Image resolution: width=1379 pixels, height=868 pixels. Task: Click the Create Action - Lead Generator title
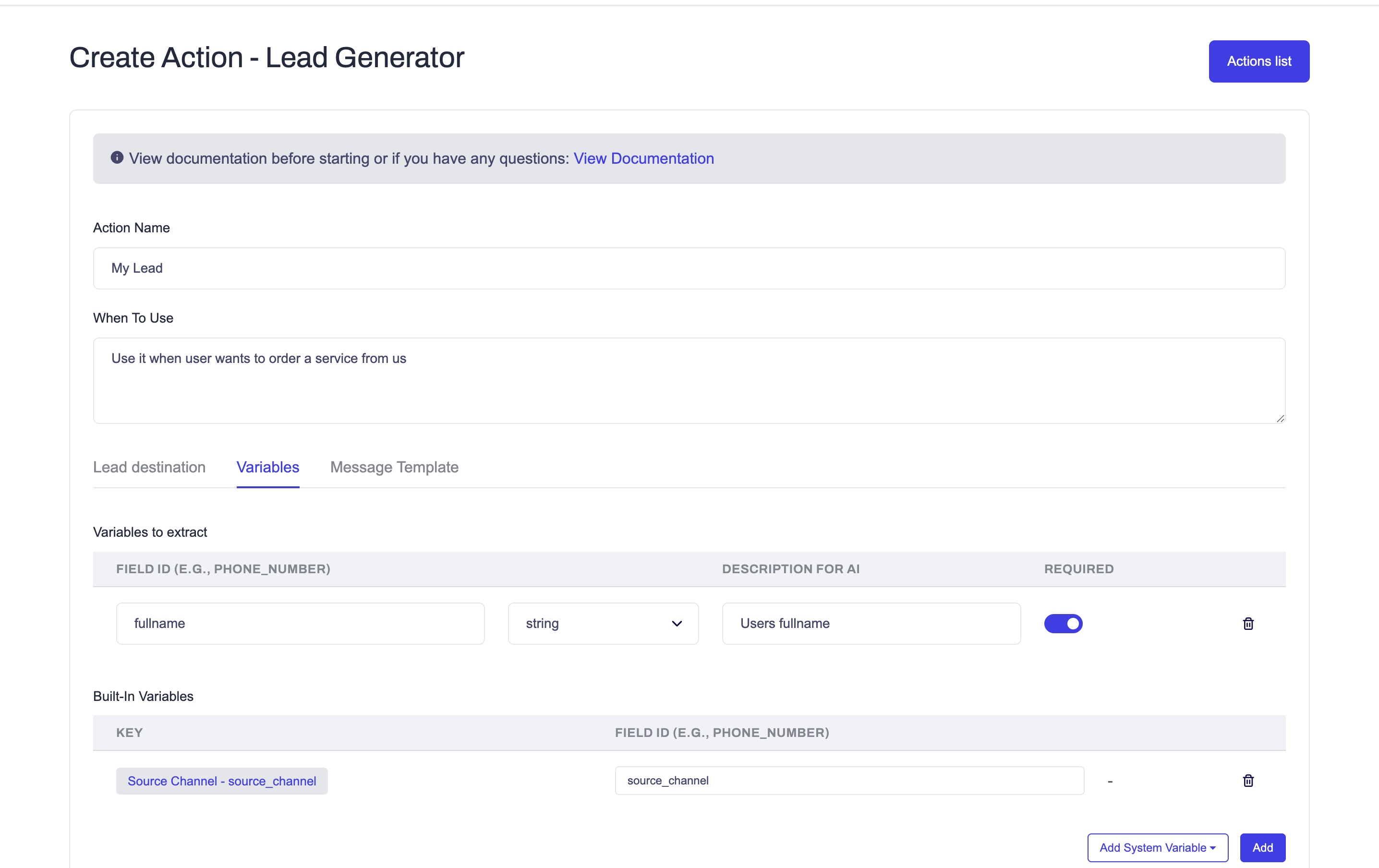pyautogui.click(x=266, y=58)
